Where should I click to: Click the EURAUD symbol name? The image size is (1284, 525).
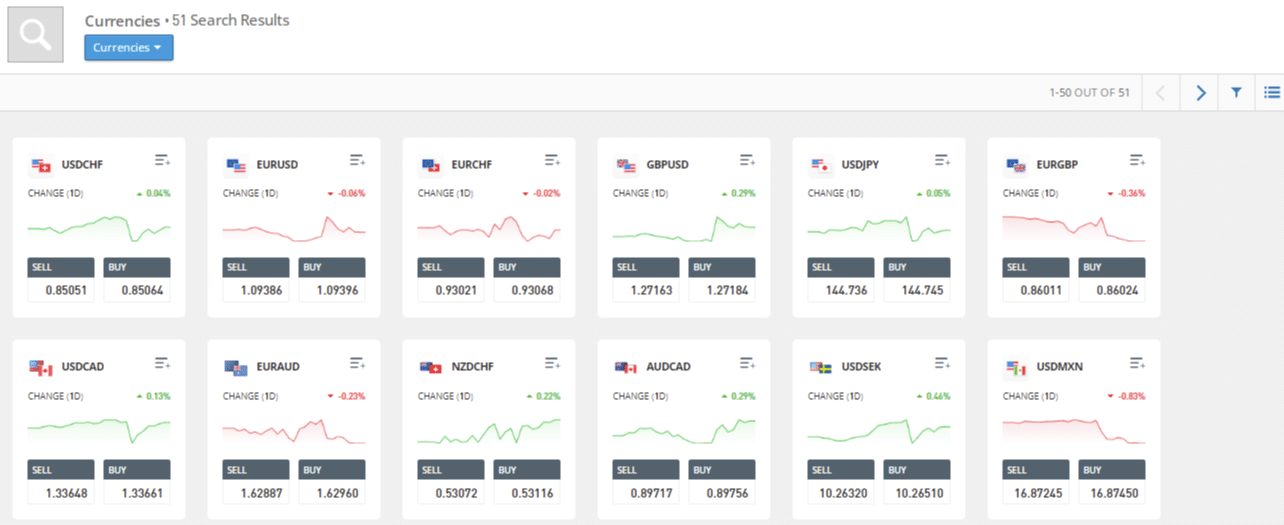coord(278,367)
